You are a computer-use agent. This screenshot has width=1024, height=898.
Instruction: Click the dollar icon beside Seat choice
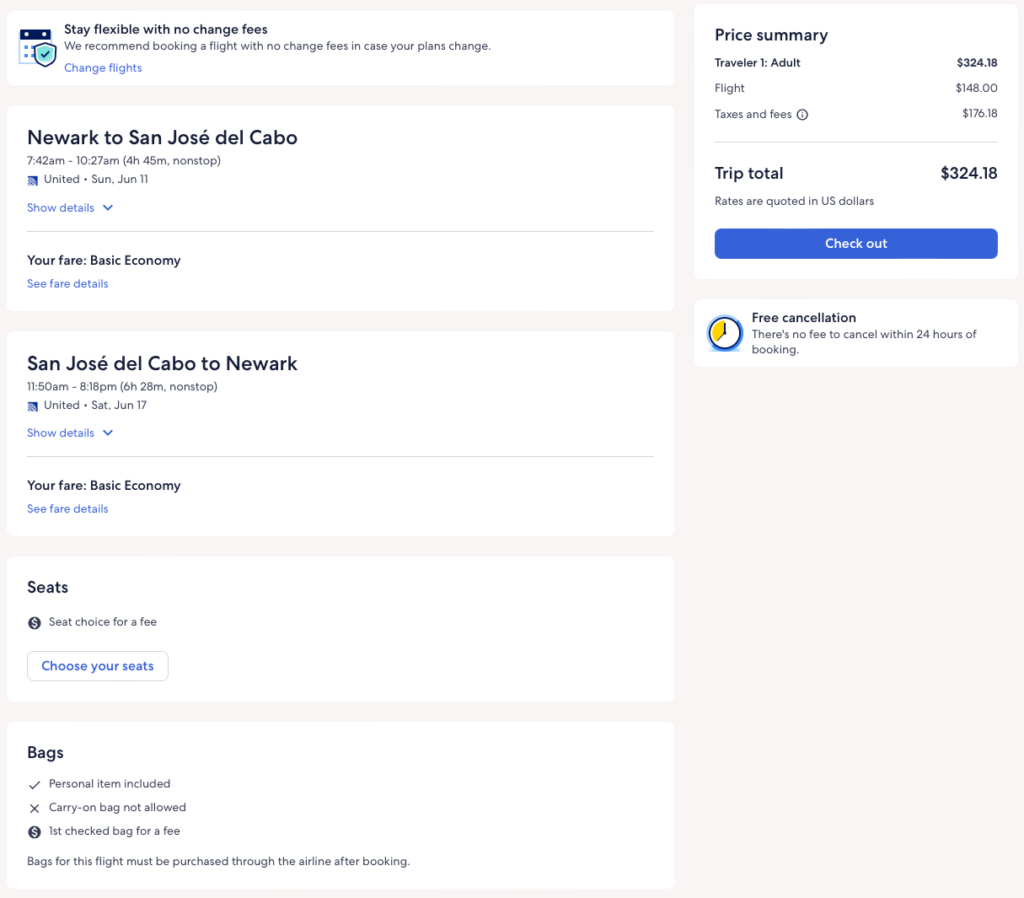click(x=35, y=623)
